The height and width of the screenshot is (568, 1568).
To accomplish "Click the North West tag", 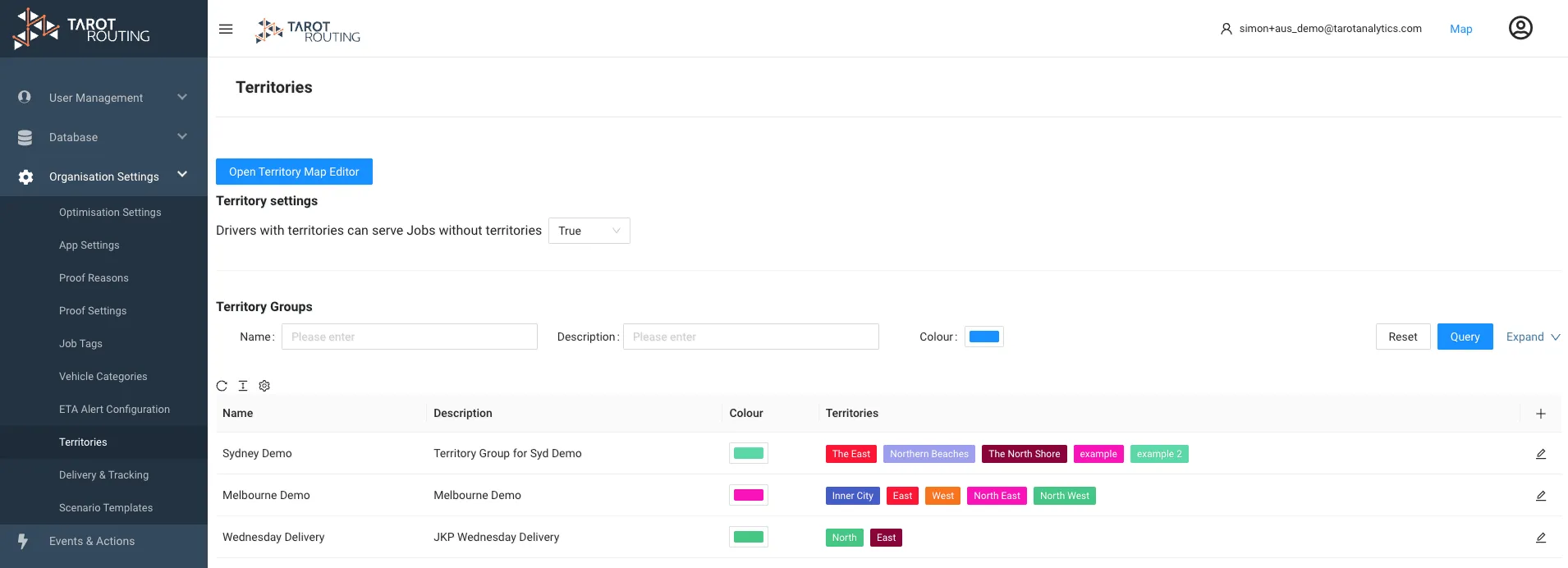I will click(1065, 496).
